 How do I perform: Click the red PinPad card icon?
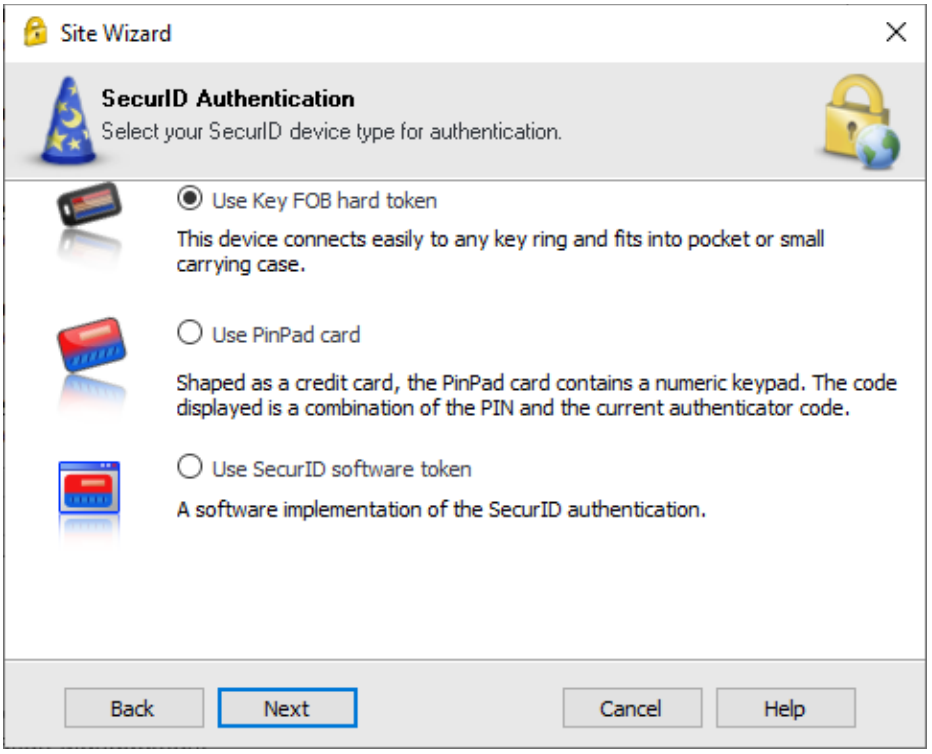pyautogui.click(x=92, y=344)
